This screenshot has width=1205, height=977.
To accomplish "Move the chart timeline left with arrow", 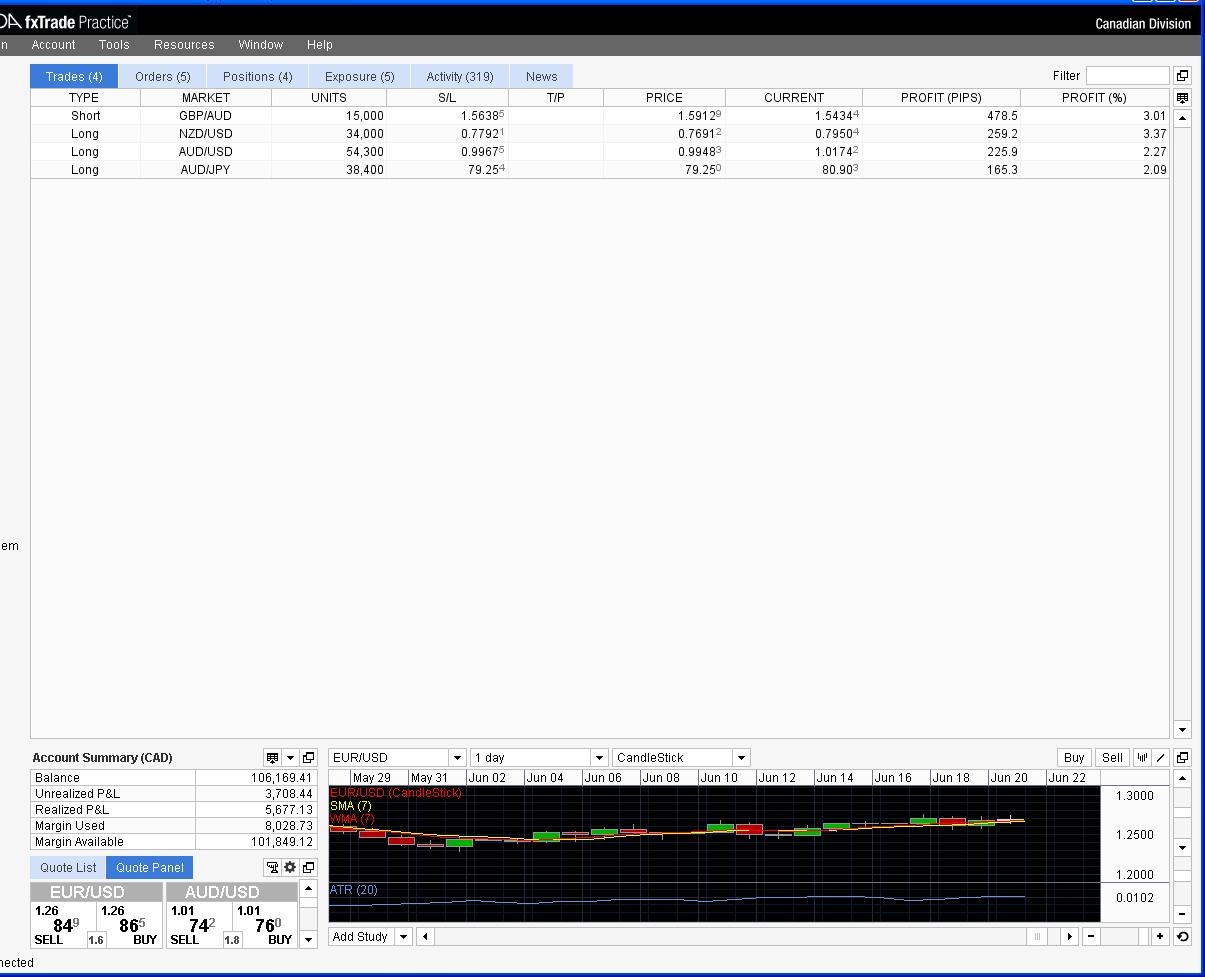I will (425, 937).
